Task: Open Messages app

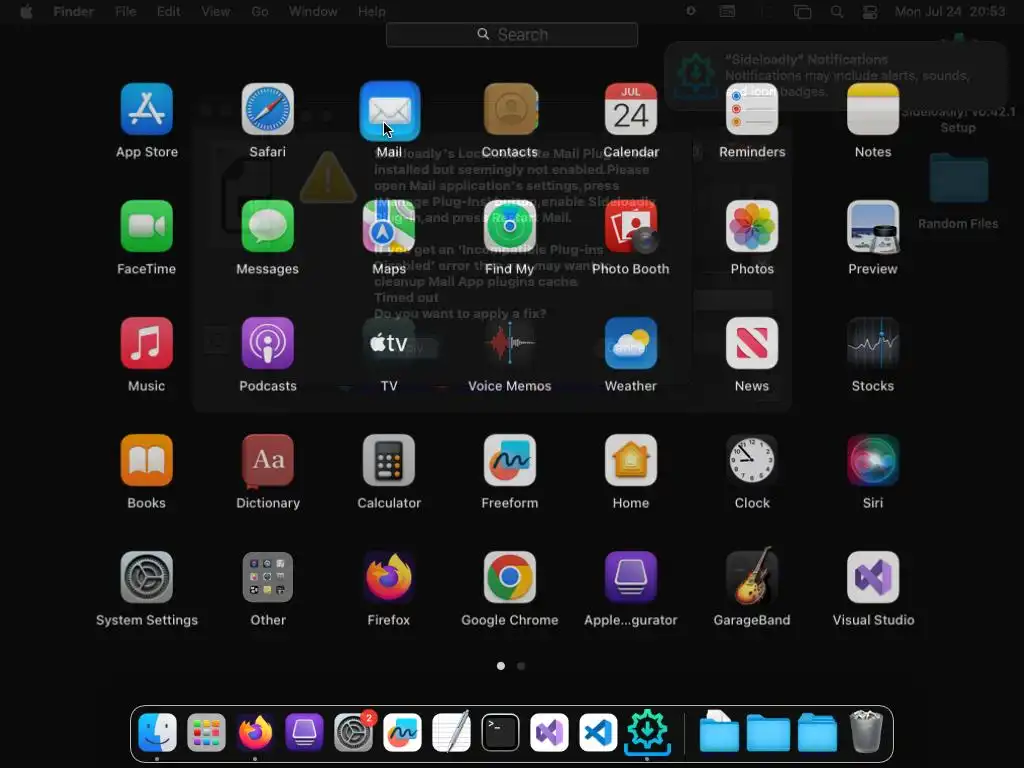Action: click(268, 226)
